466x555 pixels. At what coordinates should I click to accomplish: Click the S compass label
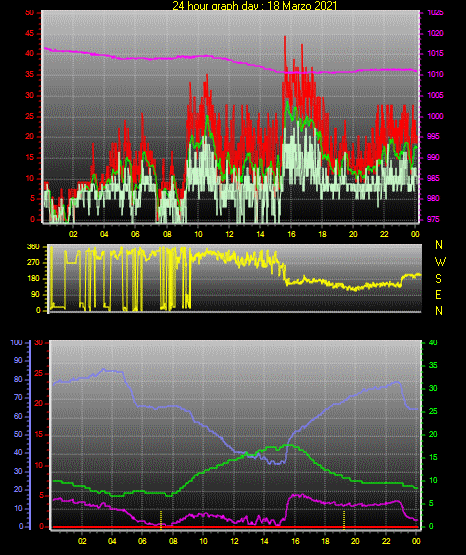pos(438,279)
